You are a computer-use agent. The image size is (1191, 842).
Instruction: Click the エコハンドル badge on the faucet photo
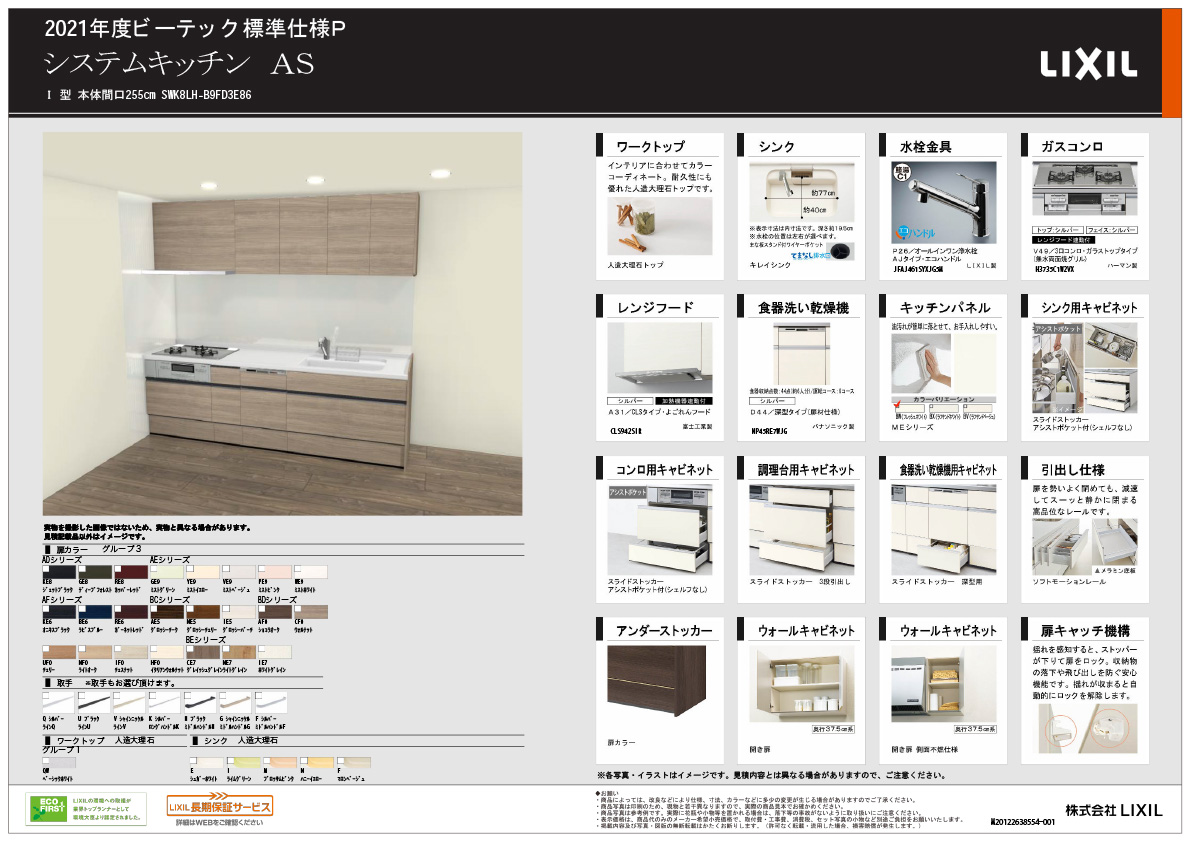(916, 233)
